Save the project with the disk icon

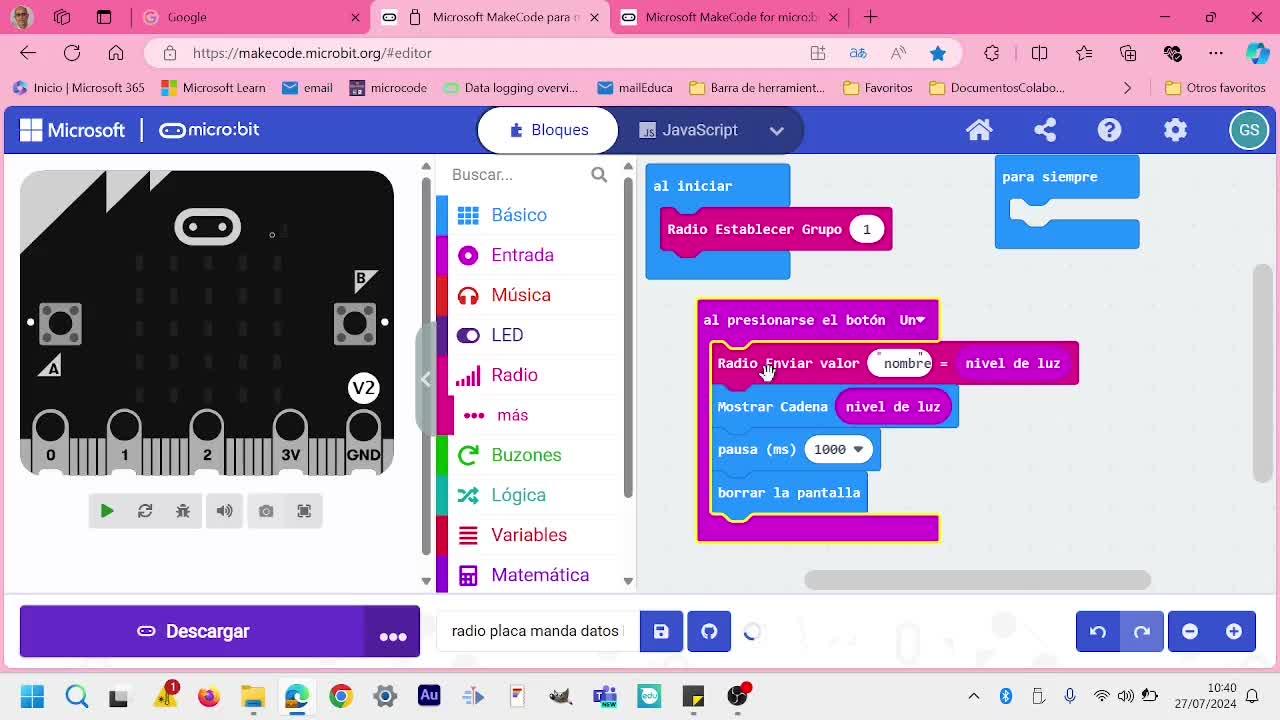pos(661,631)
